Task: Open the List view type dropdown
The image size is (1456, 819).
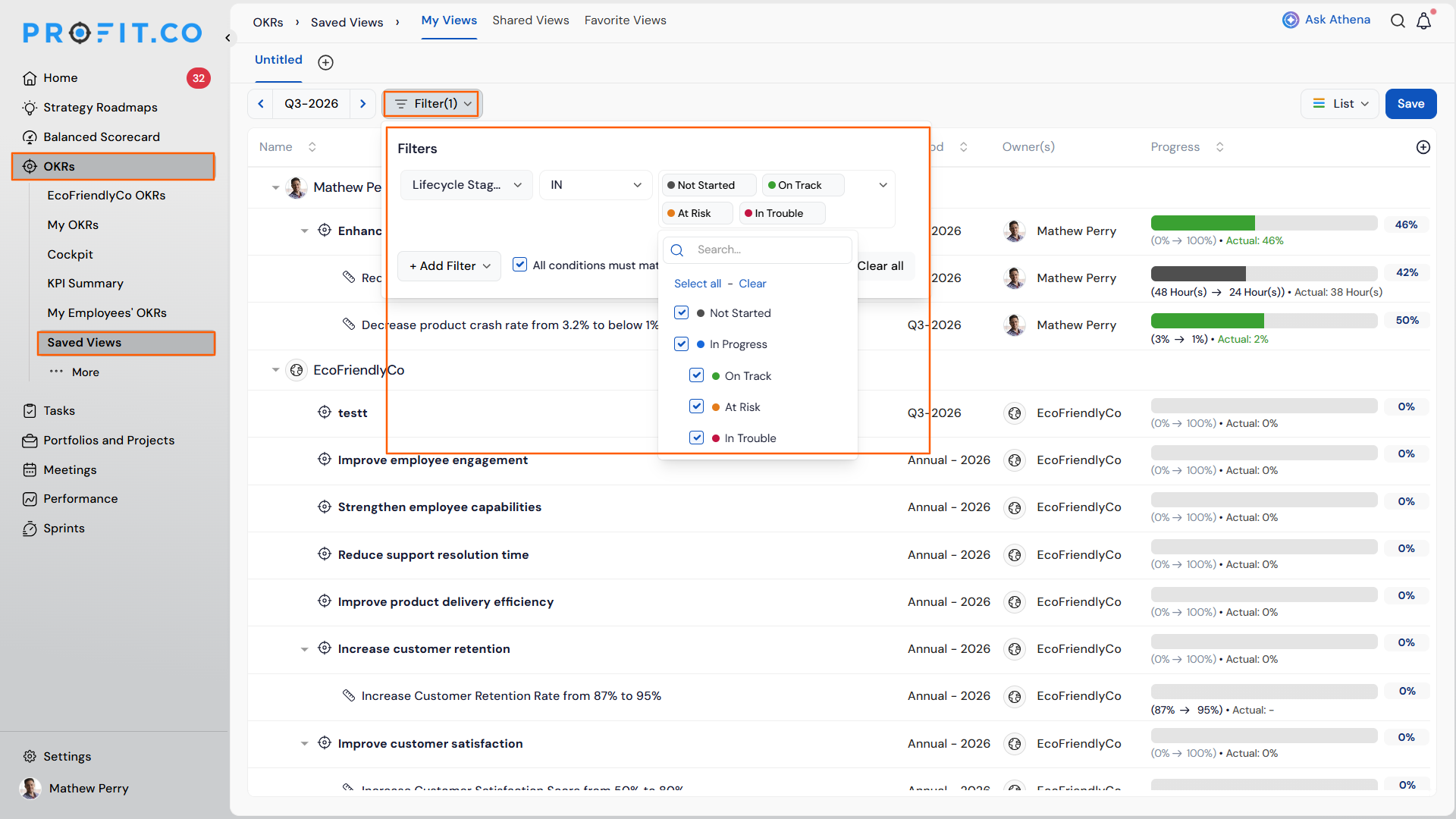Action: pos(1341,104)
